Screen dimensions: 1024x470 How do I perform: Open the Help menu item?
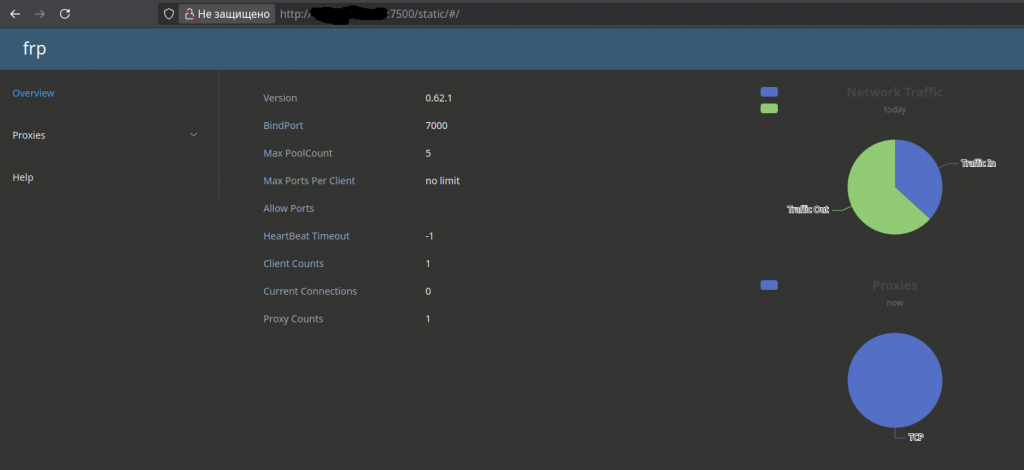point(23,178)
